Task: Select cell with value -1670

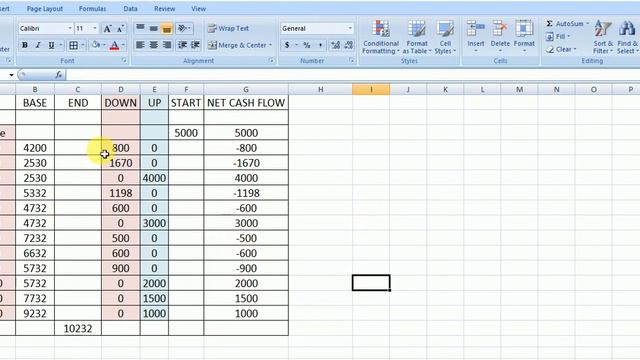Action: (246, 163)
